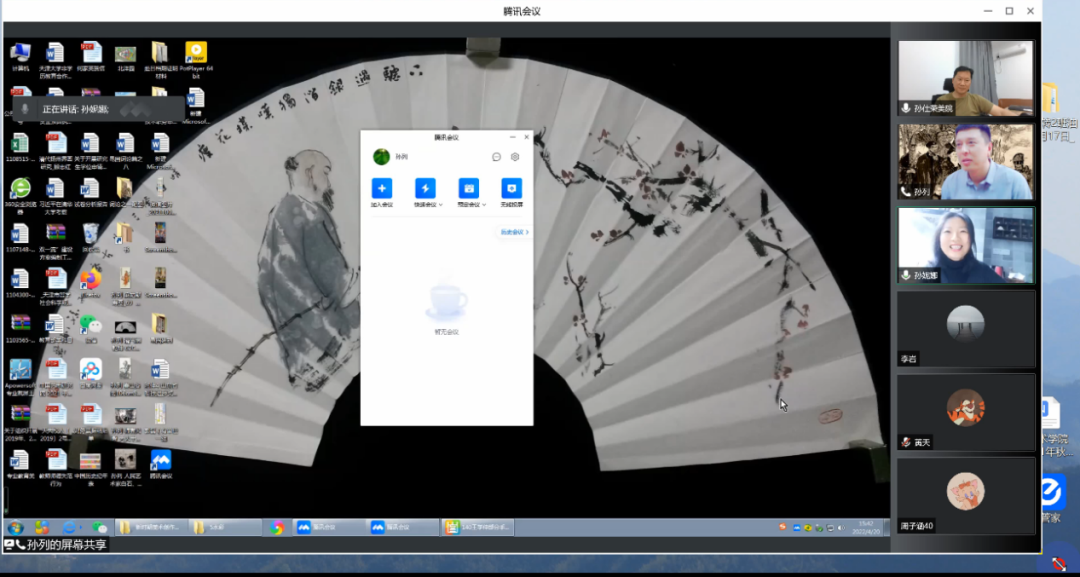Open settings via the gear icon
The image size is (1080, 577).
(515, 157)
